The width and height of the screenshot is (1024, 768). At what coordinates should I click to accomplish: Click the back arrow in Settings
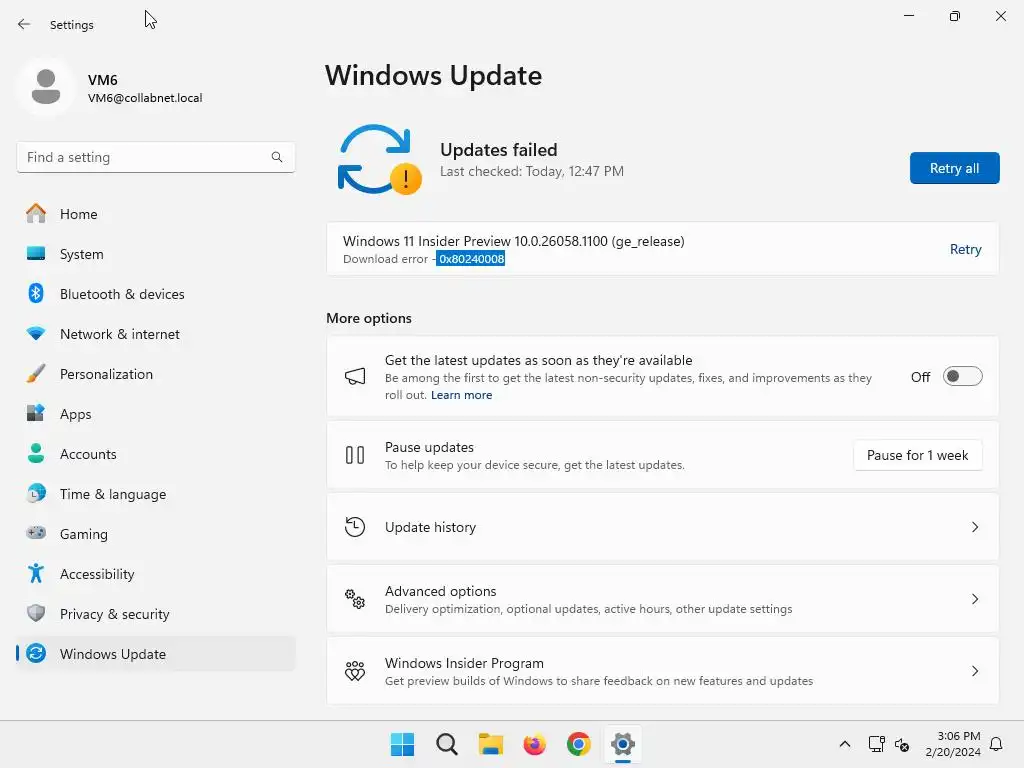24,24
